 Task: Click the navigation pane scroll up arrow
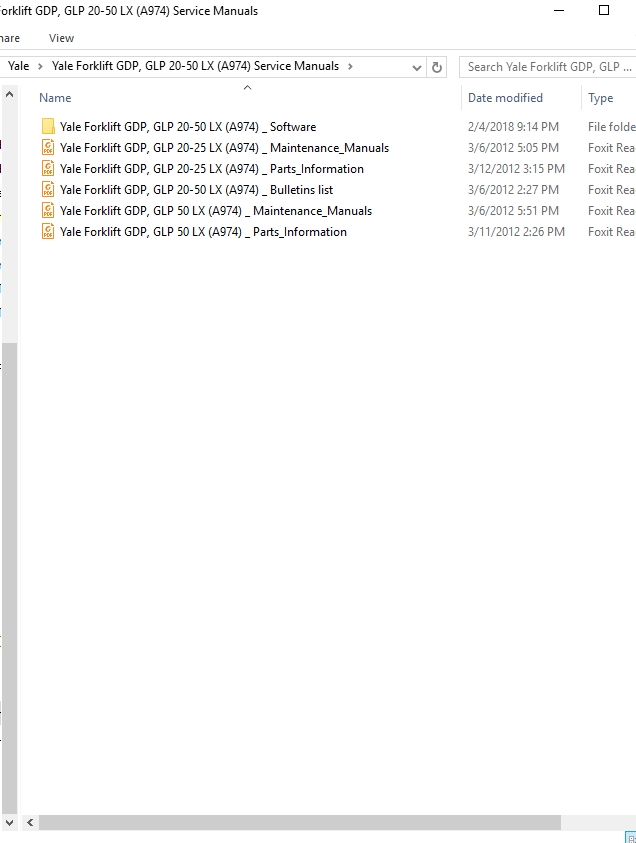click(9, 94)
